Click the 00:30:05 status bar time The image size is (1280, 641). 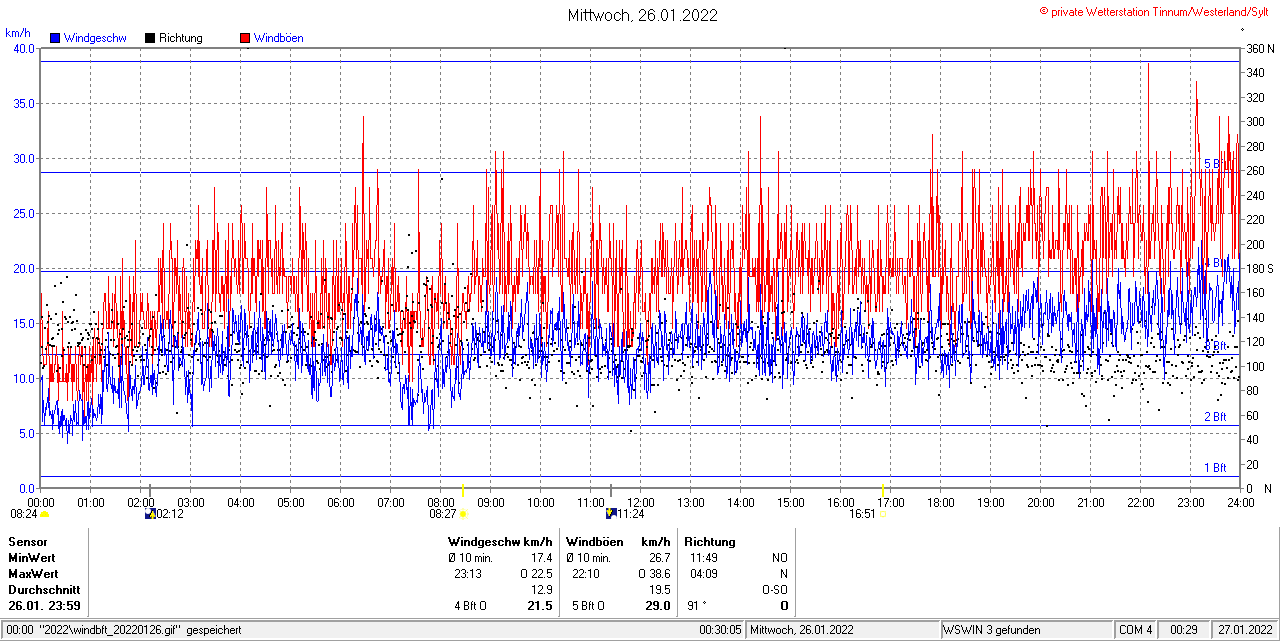[720, 630]
